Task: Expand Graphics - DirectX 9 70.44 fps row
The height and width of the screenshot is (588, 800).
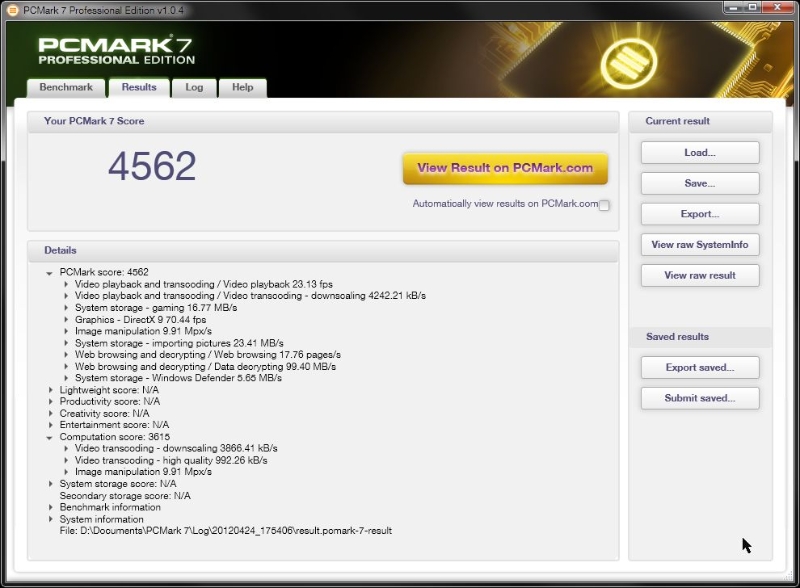Action: [66, 320]
